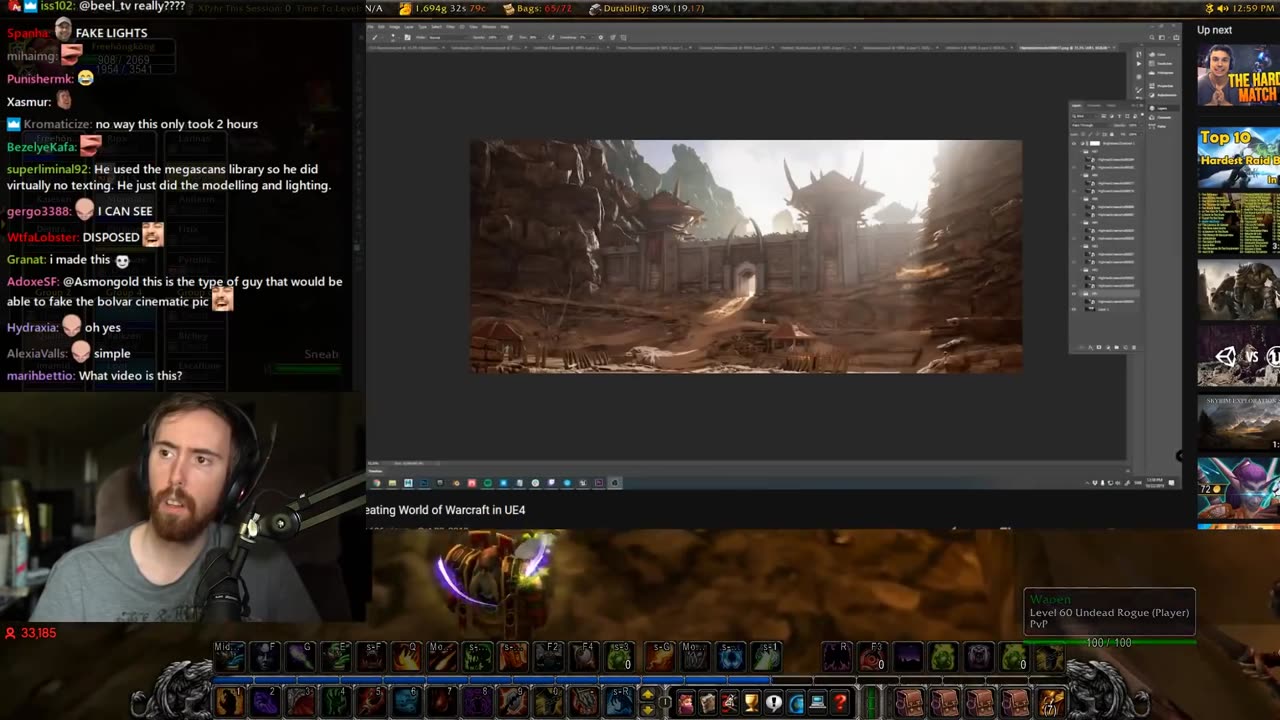1280x720 pixels.
Task: Click the gold amount 1,694g in top bar
Action: pos(433,8)
